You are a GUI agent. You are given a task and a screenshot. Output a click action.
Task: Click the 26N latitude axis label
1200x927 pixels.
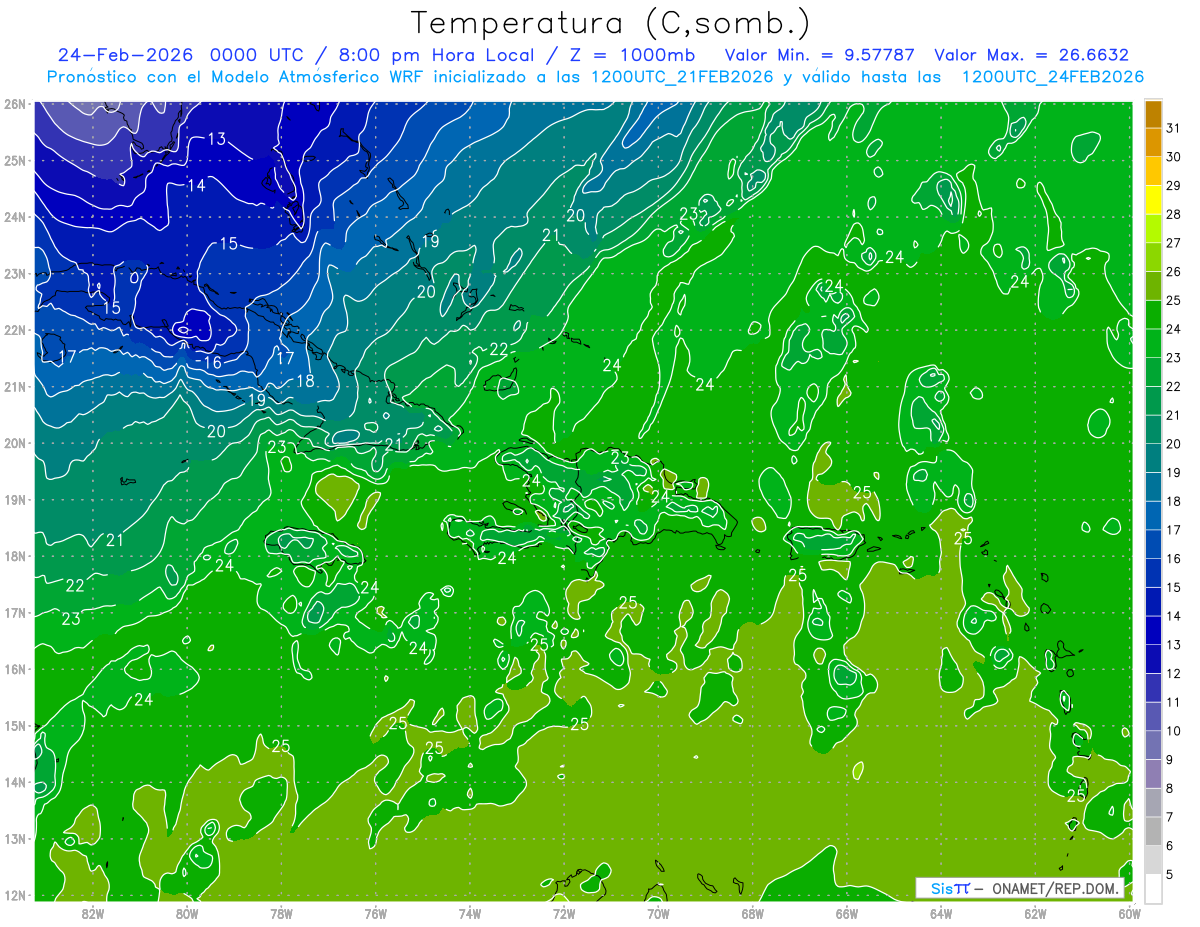[14, 104]
